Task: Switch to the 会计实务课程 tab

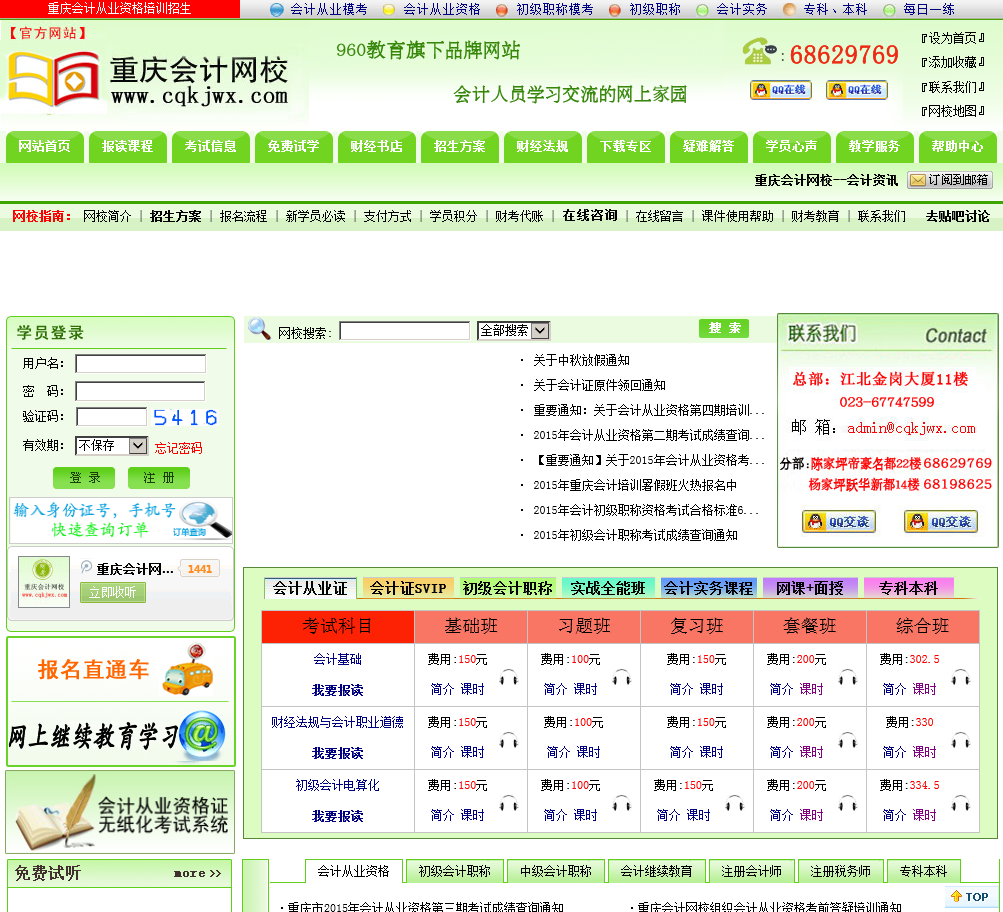Action: (709, 588)
